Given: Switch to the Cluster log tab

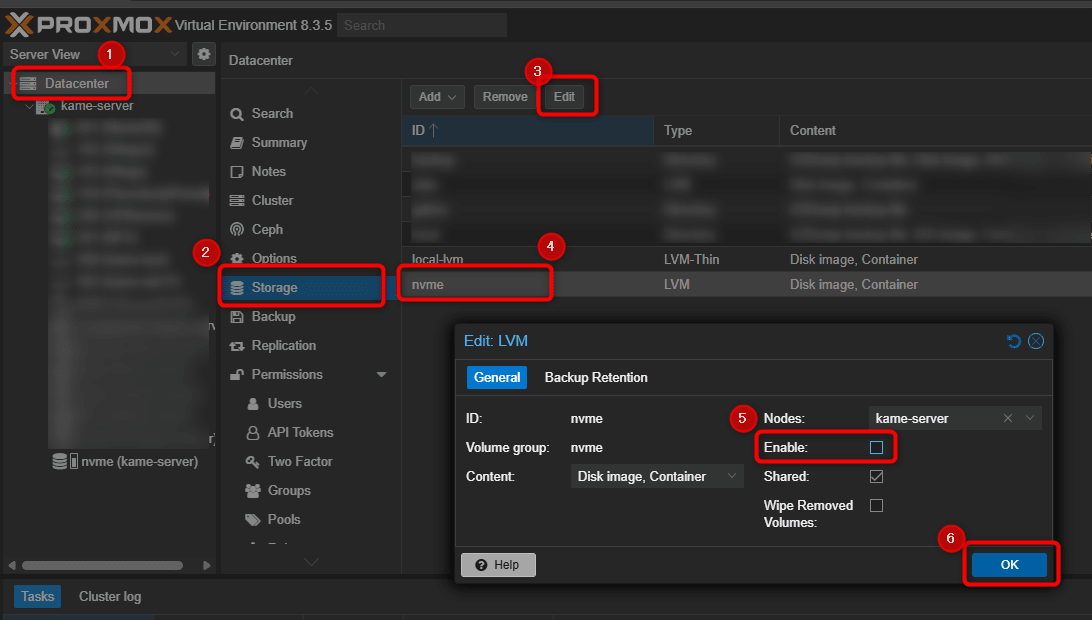Looking at the screenshot, I should (x=110, y=596).
